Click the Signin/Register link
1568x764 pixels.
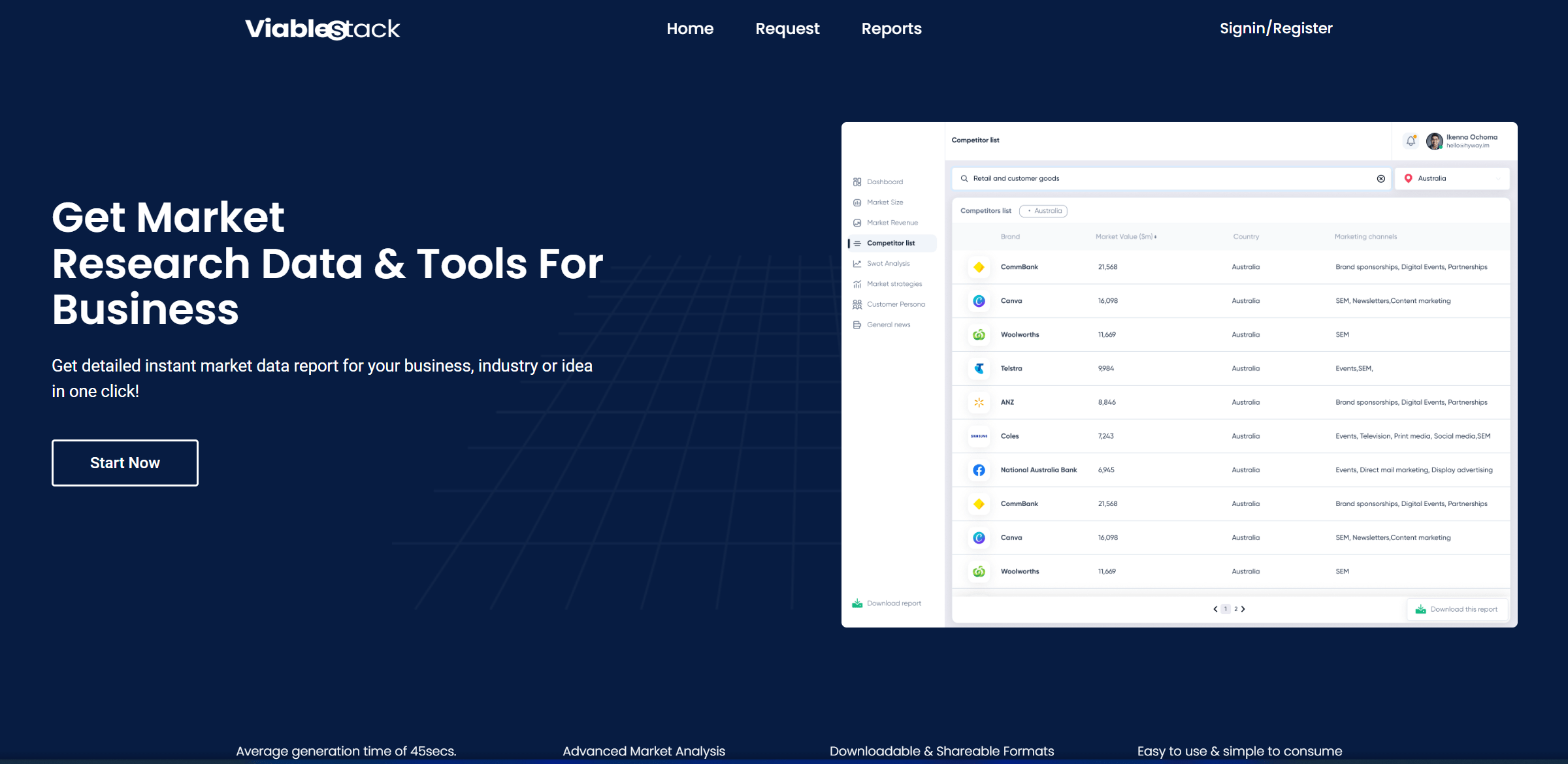pos(1276,28)
